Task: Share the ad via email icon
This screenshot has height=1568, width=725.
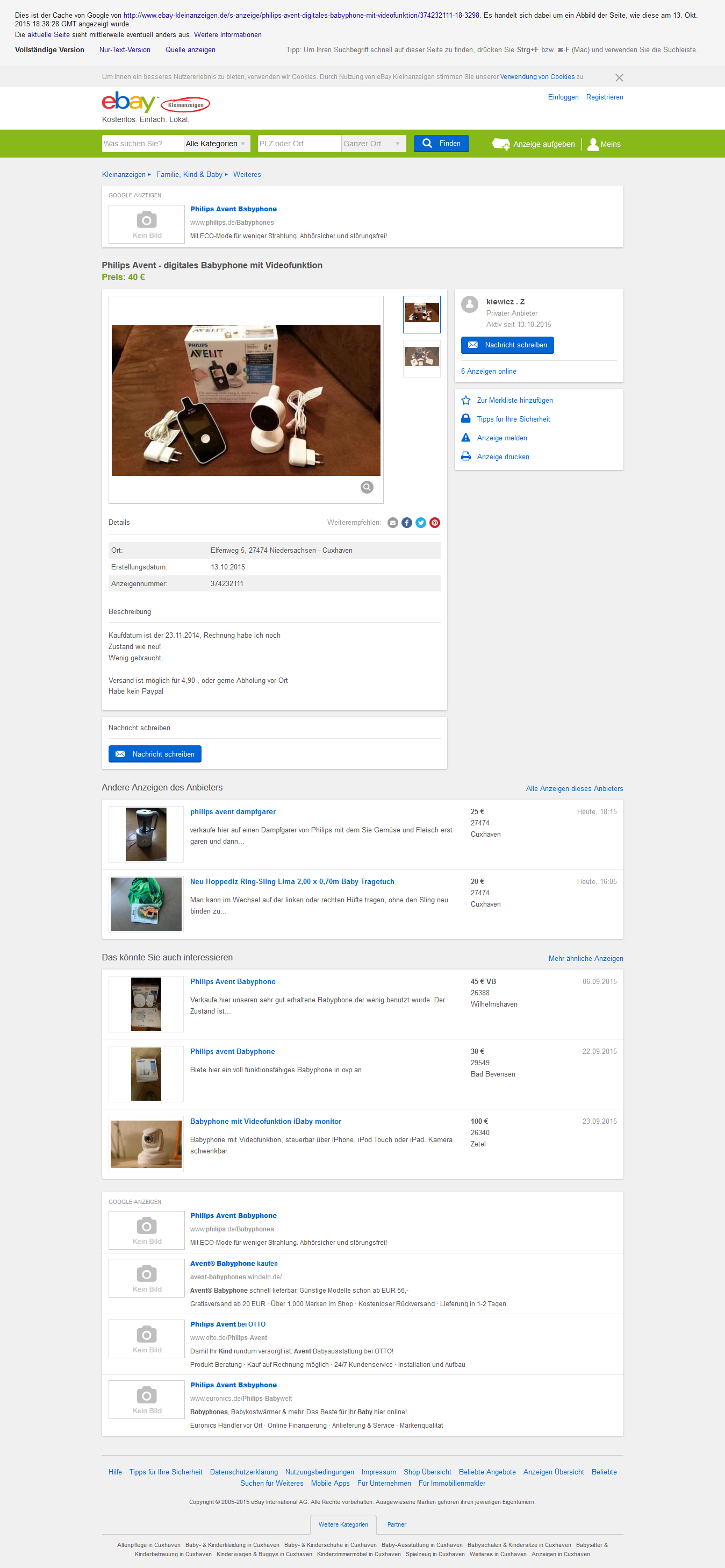Action: pyautogui.click(x=393, y=523)
